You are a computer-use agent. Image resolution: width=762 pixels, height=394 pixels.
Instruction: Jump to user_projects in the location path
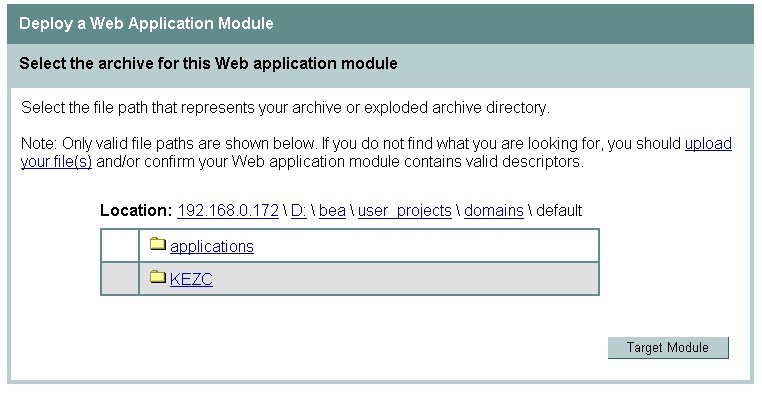point(405,210)
